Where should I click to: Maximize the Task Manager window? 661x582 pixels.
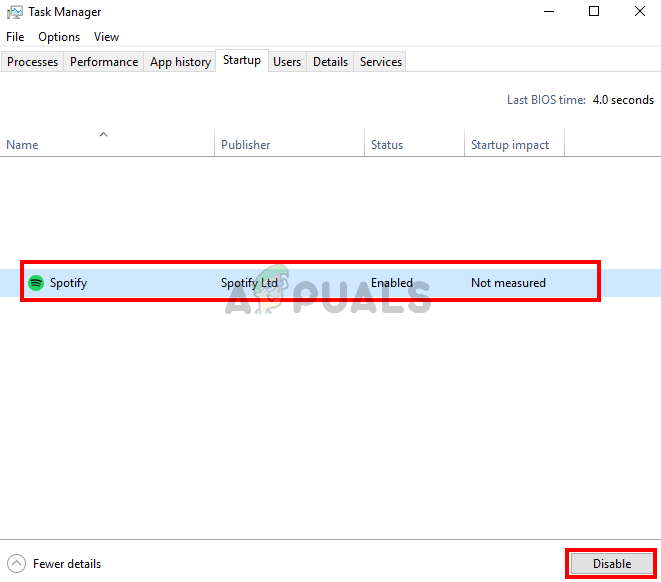pos(594,12)
